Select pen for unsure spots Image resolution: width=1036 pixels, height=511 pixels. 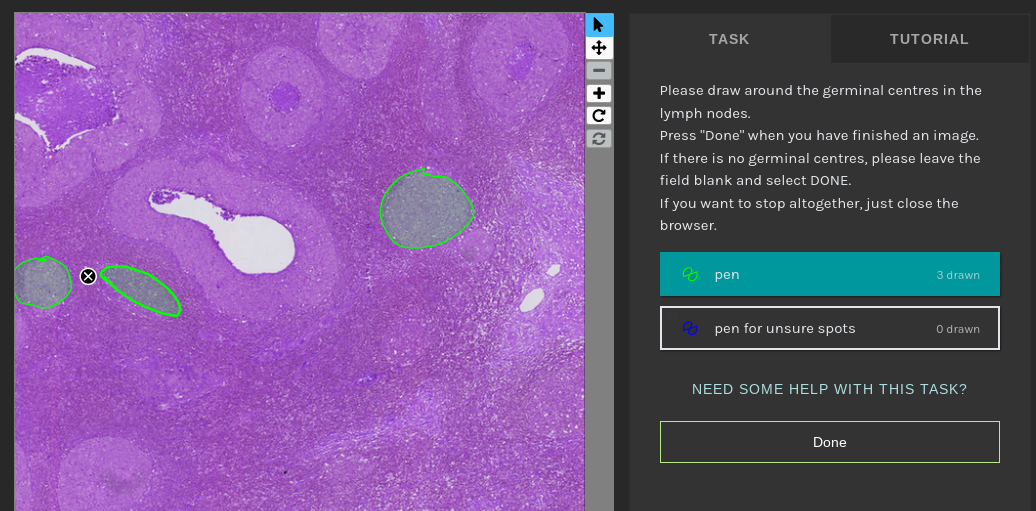point(830,328)
